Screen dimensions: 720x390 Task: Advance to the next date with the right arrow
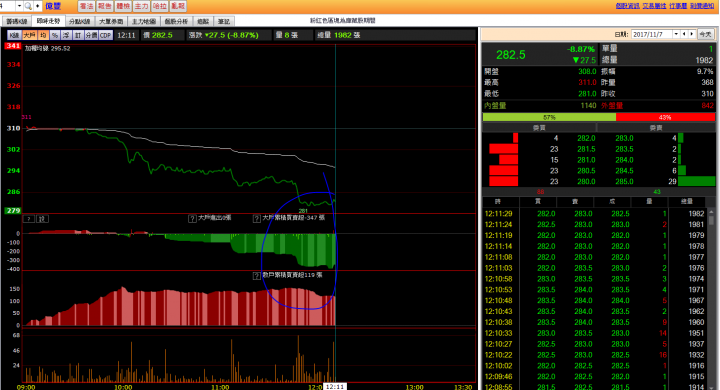pos(692,34)
